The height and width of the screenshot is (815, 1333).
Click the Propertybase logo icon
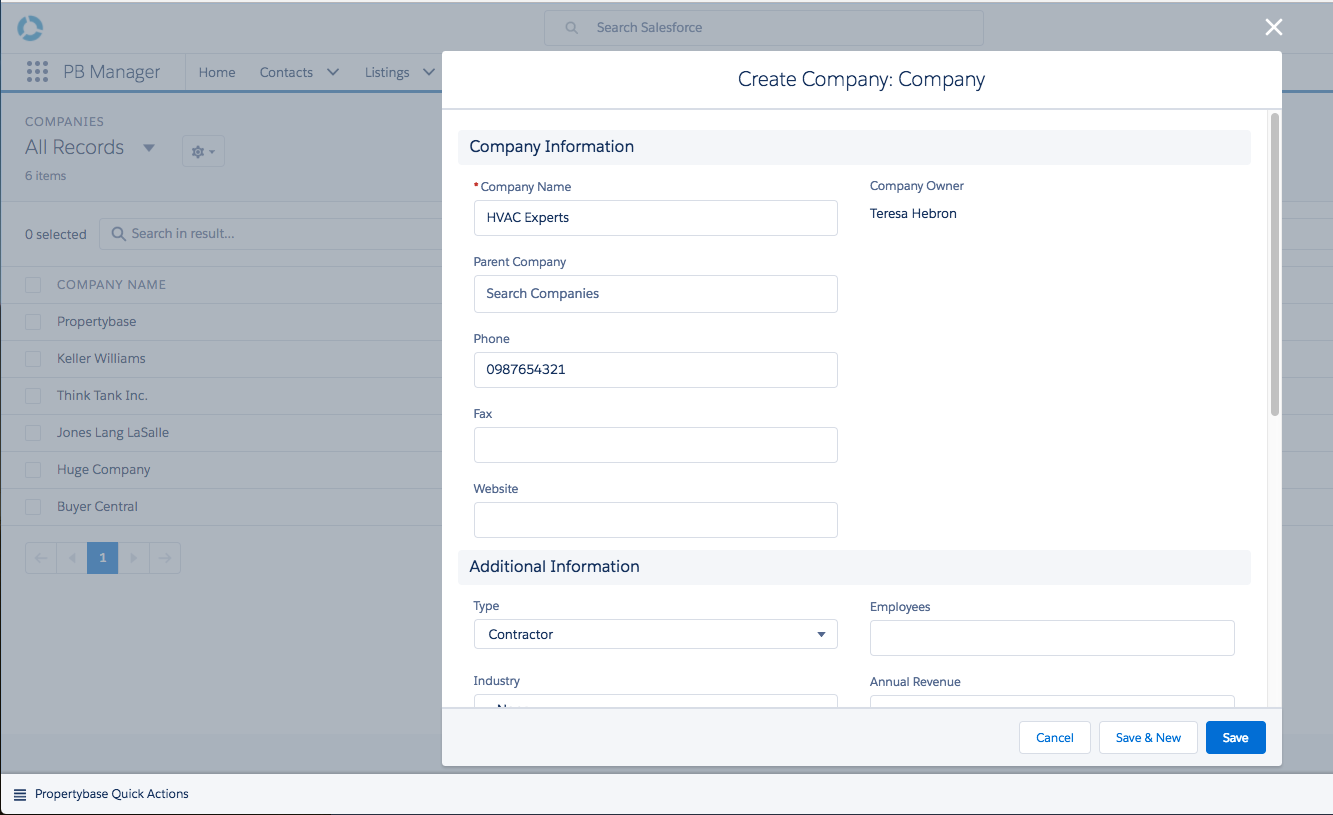click(x=30, y=28)
